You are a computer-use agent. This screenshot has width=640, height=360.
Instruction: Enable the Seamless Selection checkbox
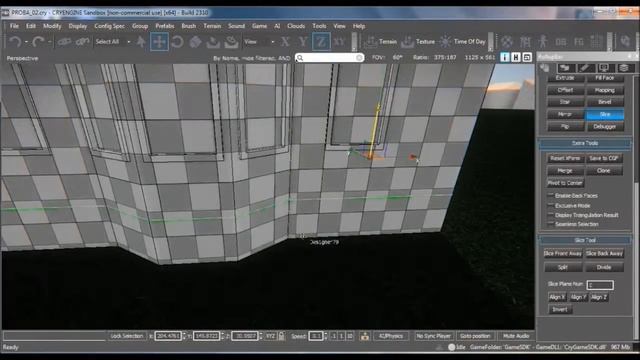point(551,224)
